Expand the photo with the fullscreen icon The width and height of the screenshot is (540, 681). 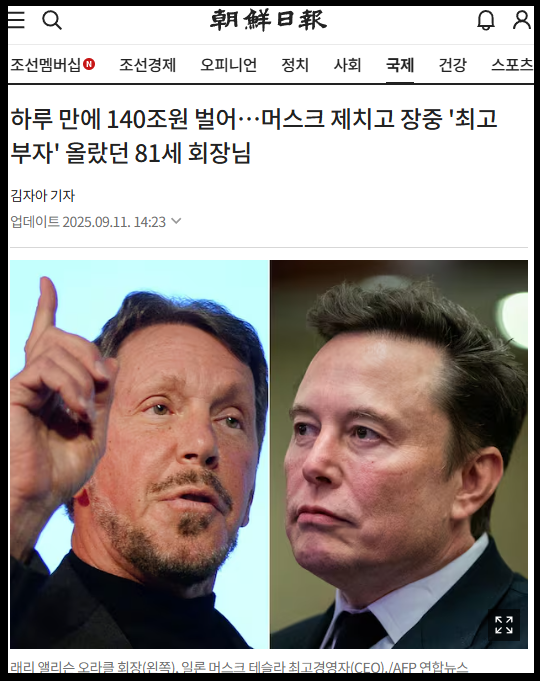click(x=504, y=625)
